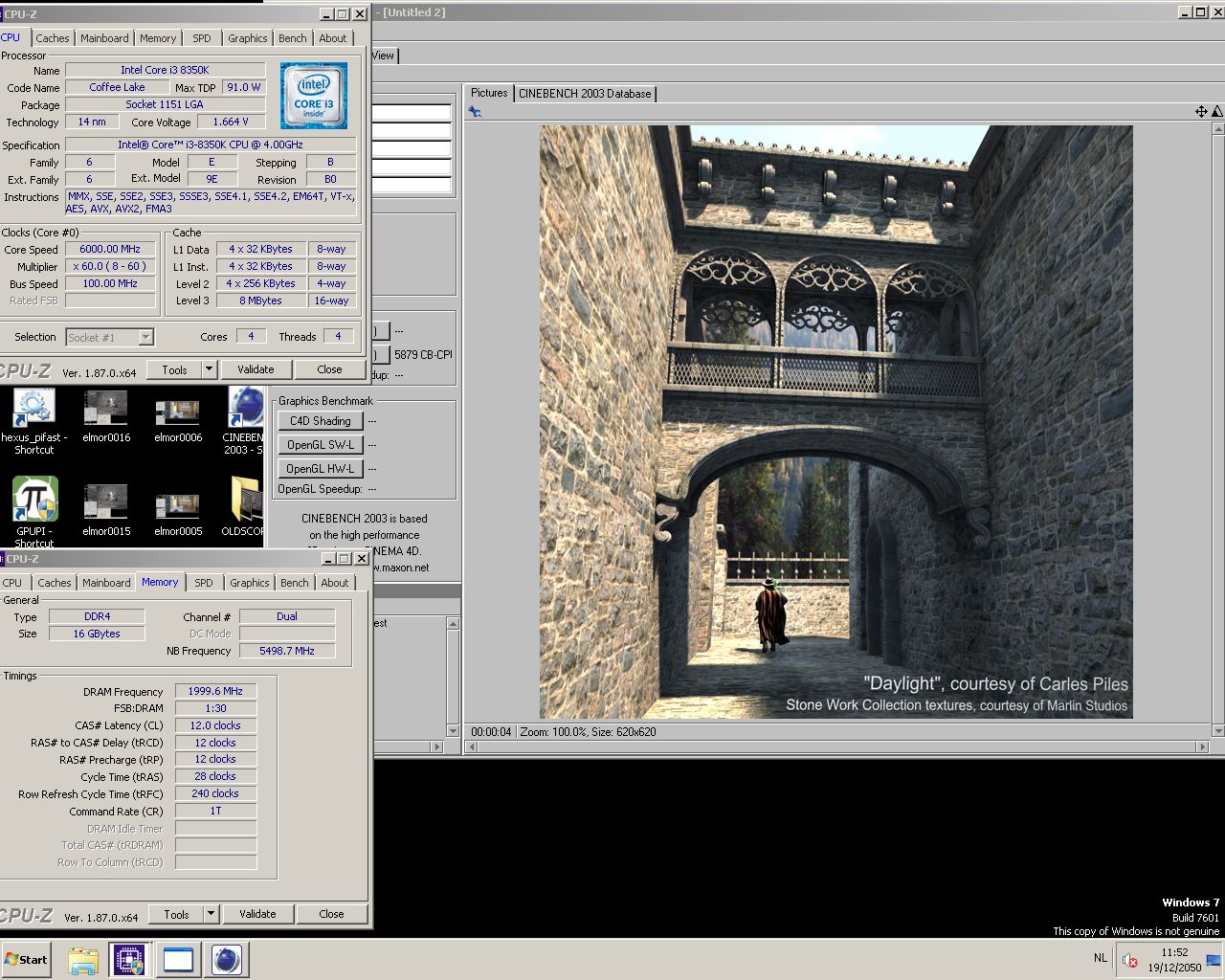
Task: Click the 5879 CB-CPU score text
Action: tap(423, 355)
